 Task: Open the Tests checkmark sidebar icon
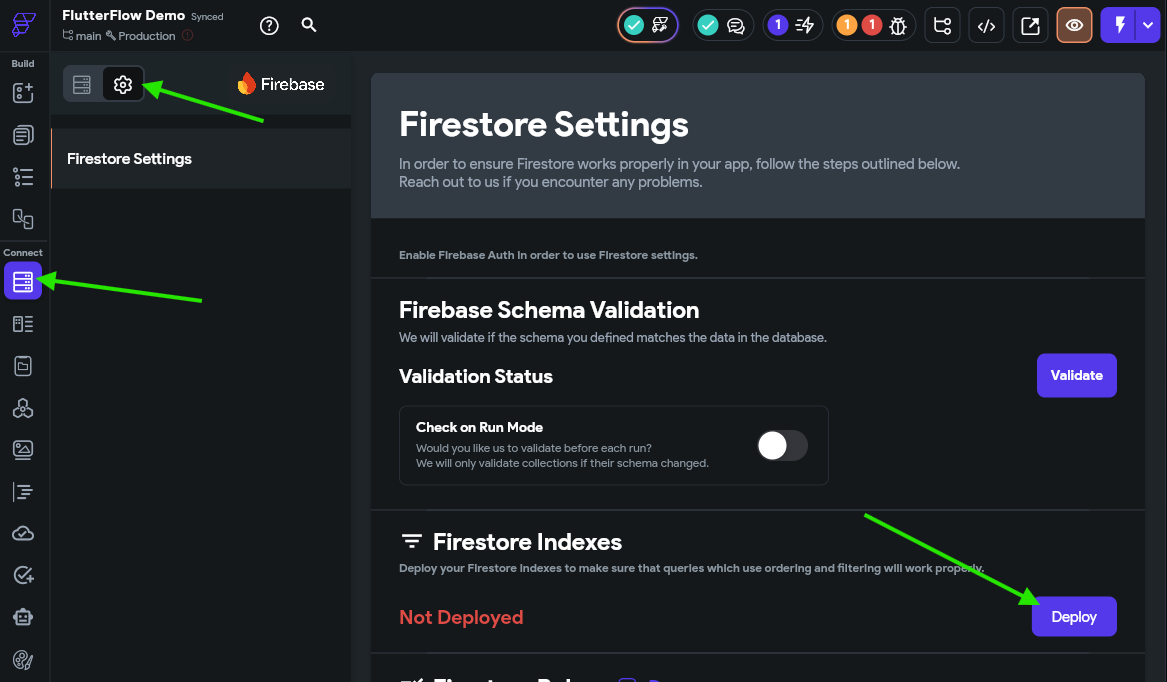(23, 575)
